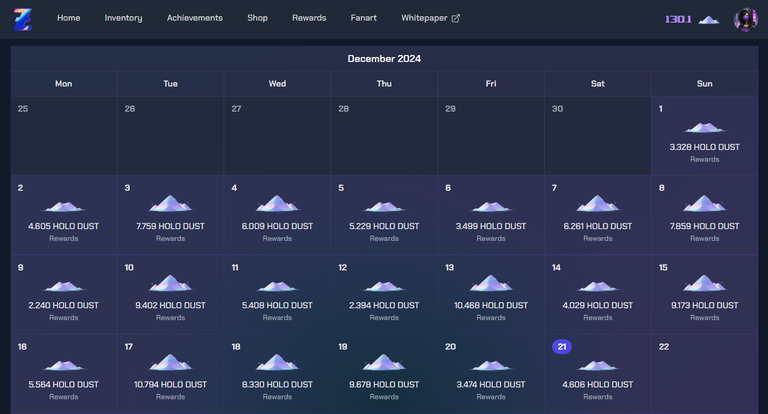
Task: Click the holo dust pile on December 2
Action: tap(64, 206)
